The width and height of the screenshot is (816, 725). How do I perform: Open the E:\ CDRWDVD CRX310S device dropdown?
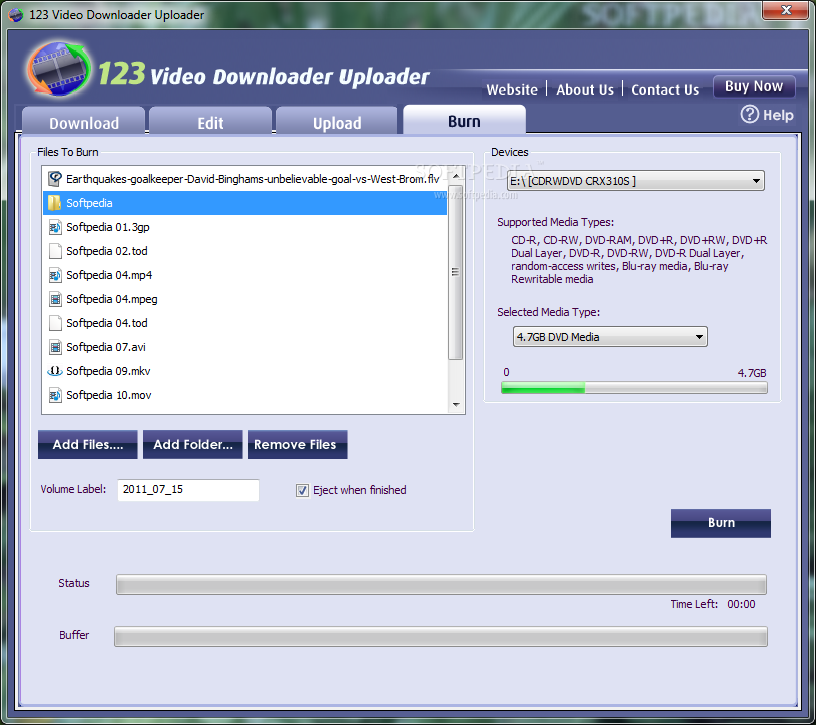(635, 181)
